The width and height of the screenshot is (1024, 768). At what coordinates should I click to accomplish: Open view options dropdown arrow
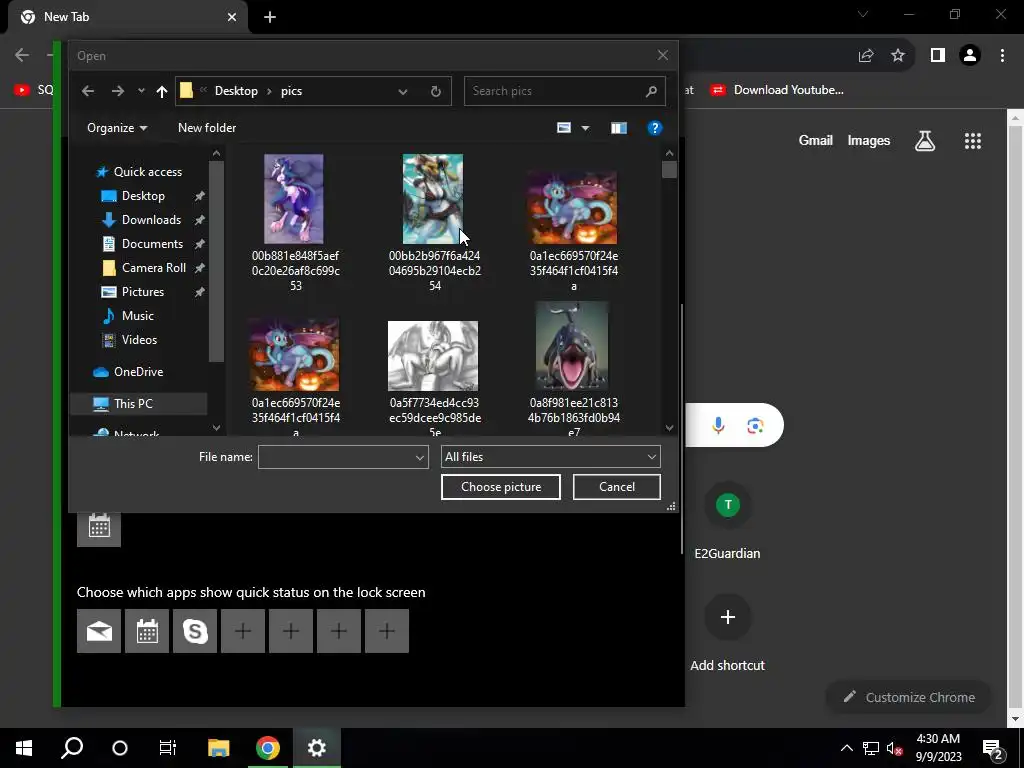pyautogui.click(x=585, y=128)
